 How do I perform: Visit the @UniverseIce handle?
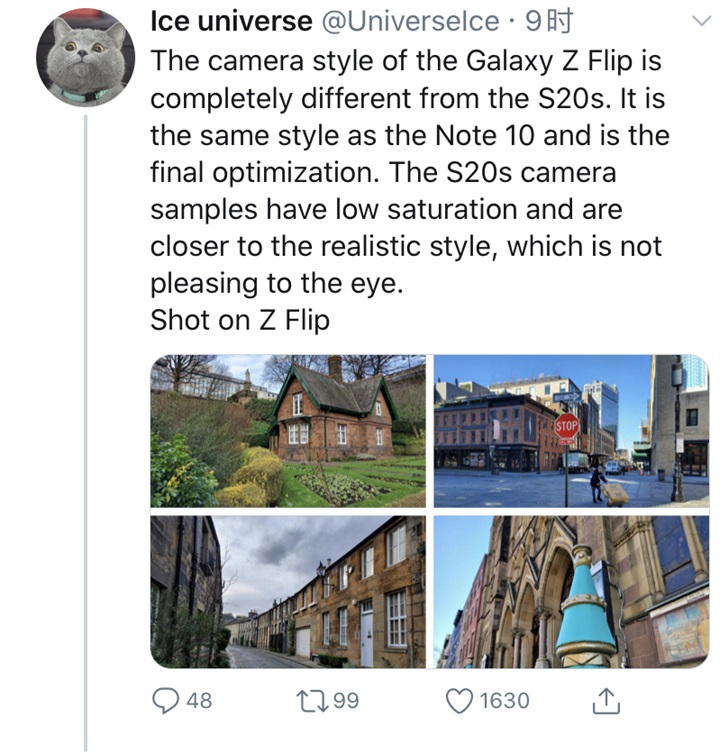(x=410, y=21)
